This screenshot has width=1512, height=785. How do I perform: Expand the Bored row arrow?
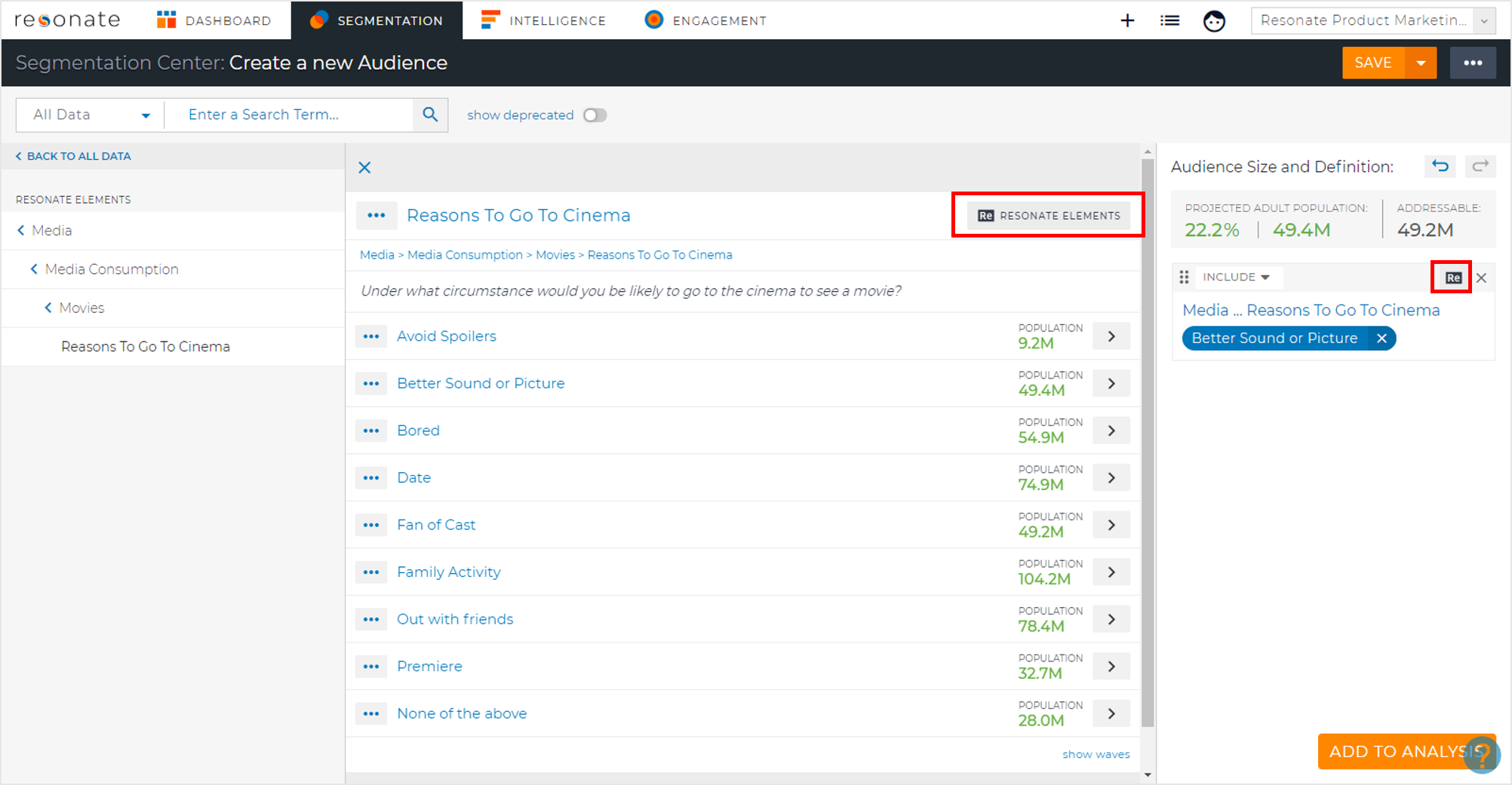pyautogui.click(x=1111, y=431)
